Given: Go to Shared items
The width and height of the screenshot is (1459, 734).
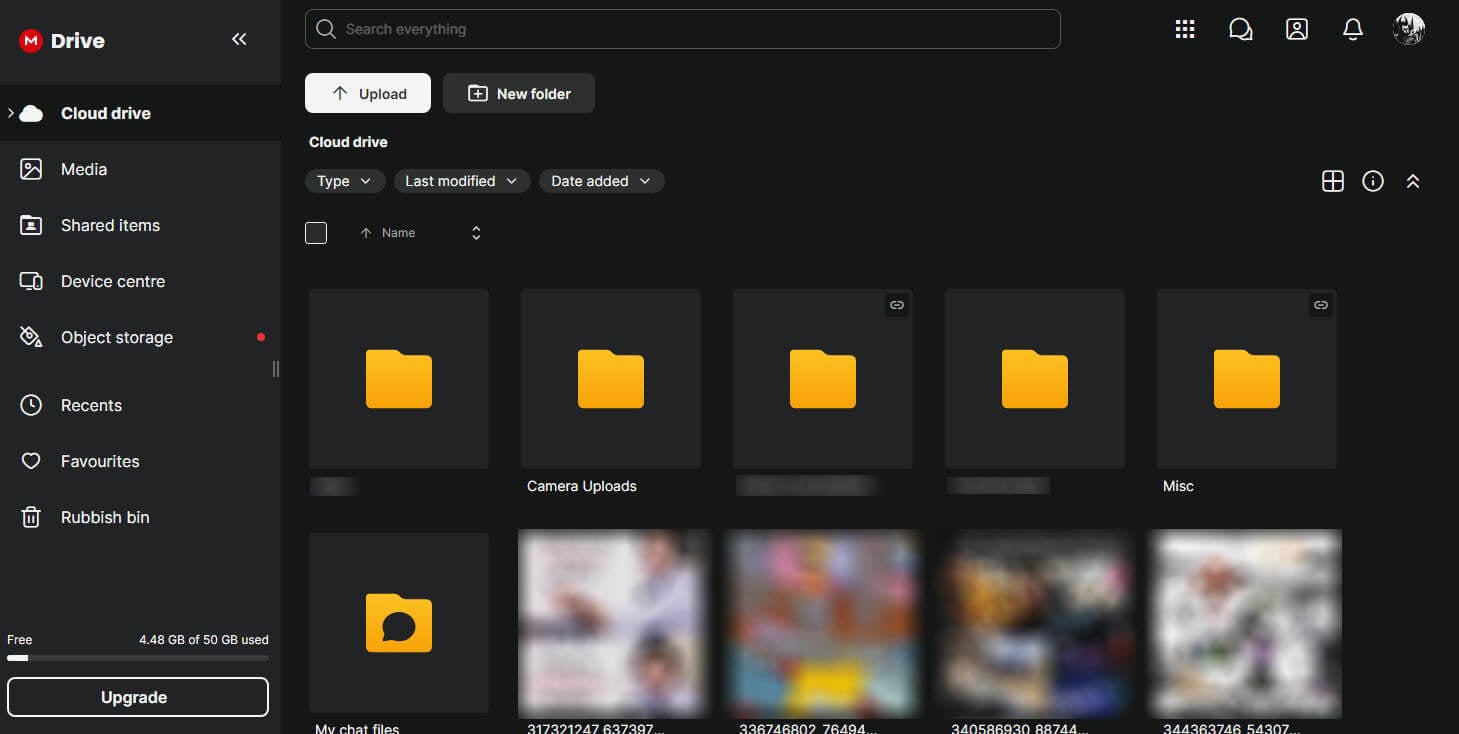Looking at the screenshot, I should coord(140,225).
